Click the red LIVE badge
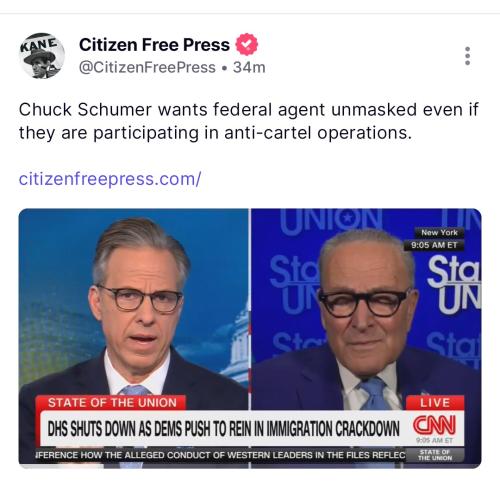Viewport: 500px width, 489px height. [435, 403]
